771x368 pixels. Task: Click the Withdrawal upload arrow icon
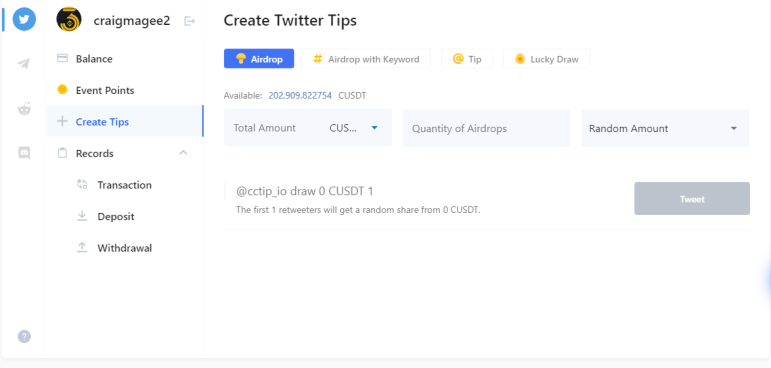[82, 247]
